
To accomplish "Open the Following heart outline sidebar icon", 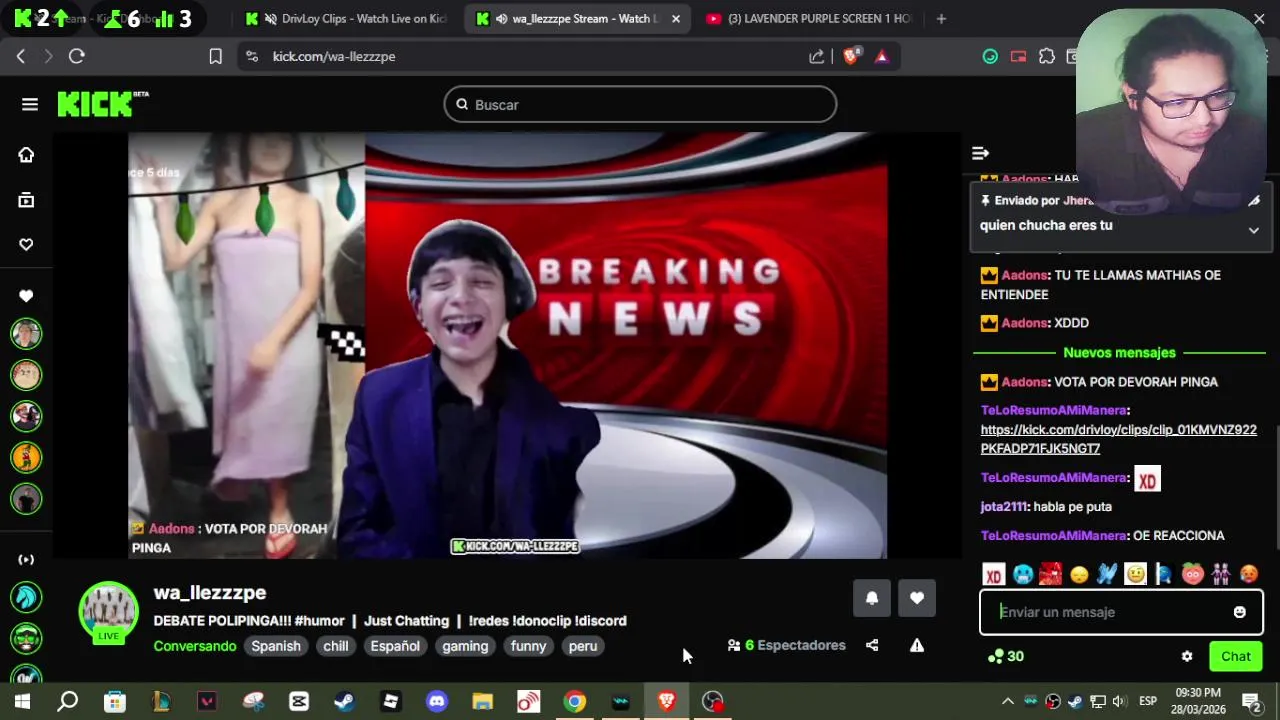I will [26, 244].
